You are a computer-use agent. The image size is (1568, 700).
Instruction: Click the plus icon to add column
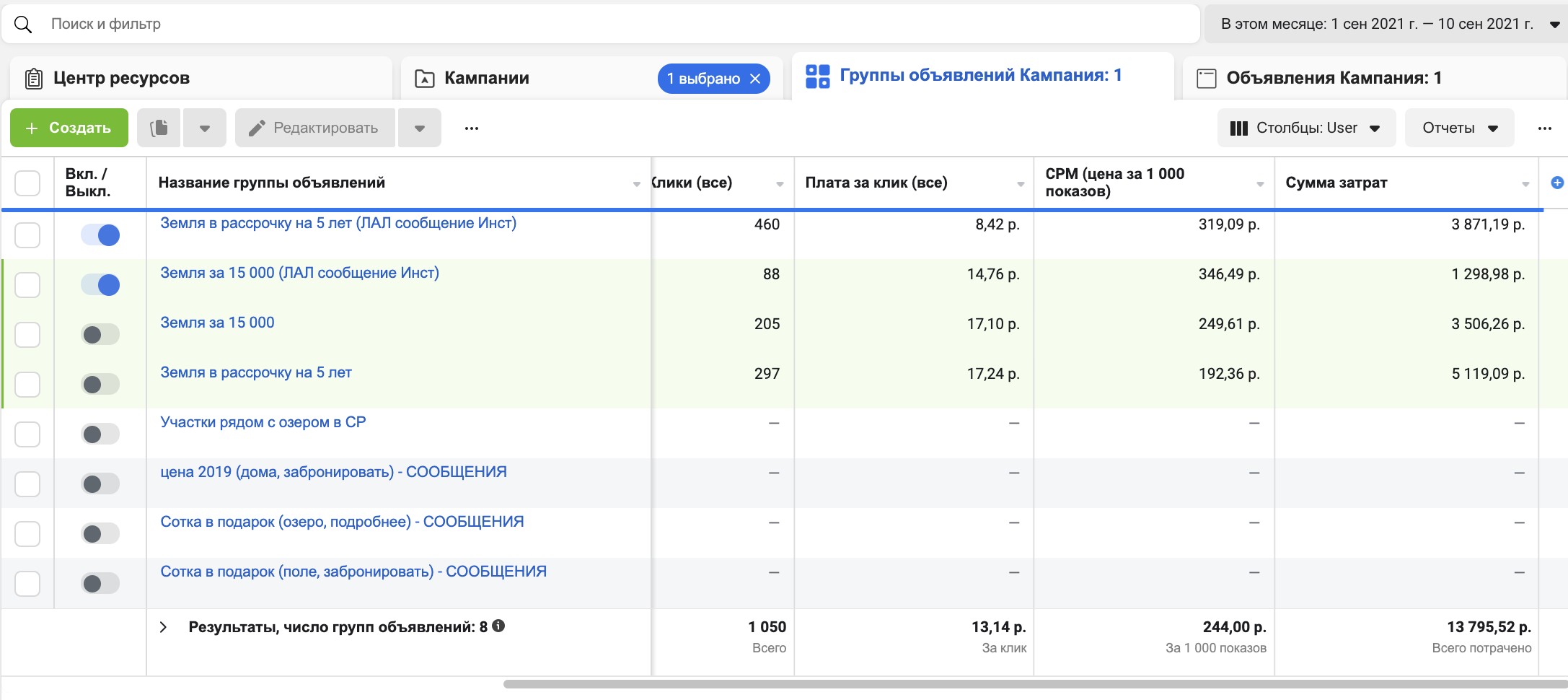(1557, 183)
